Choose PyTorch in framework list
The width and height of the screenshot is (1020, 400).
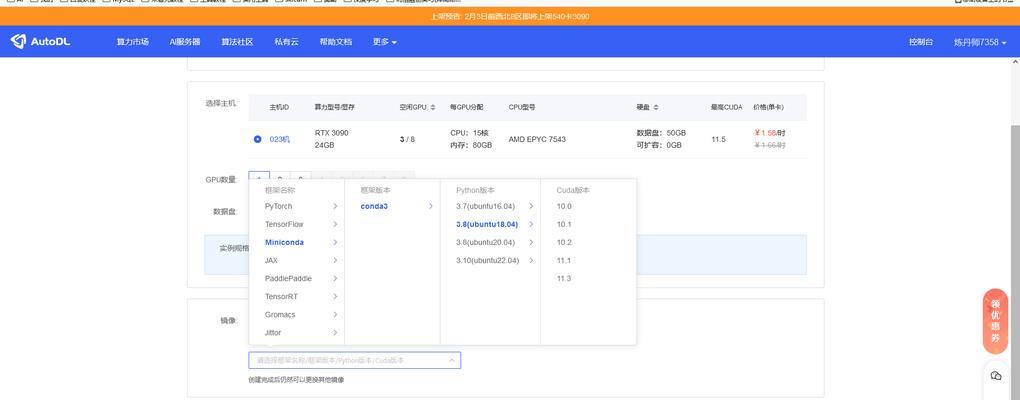click(278, 206)
